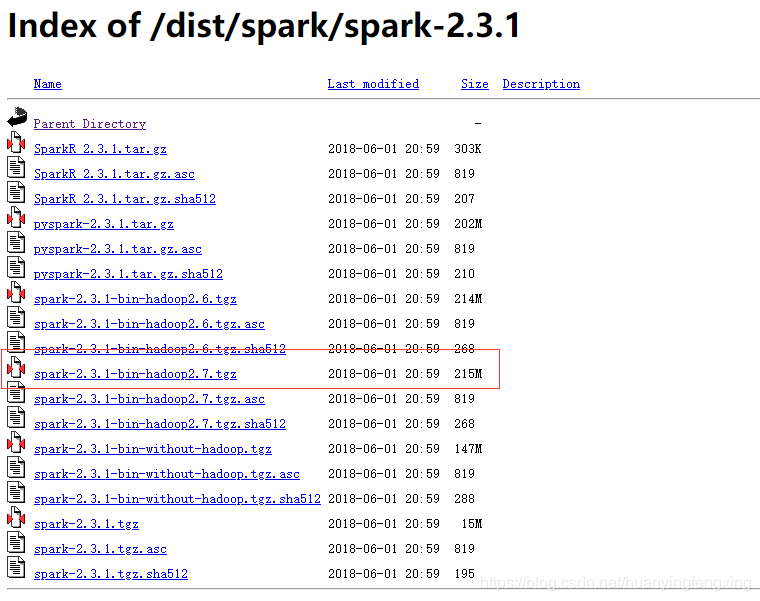Download SparkR_2.3.1.tar.gz
The height and width of the screenshot is (601, 760).
100,149
